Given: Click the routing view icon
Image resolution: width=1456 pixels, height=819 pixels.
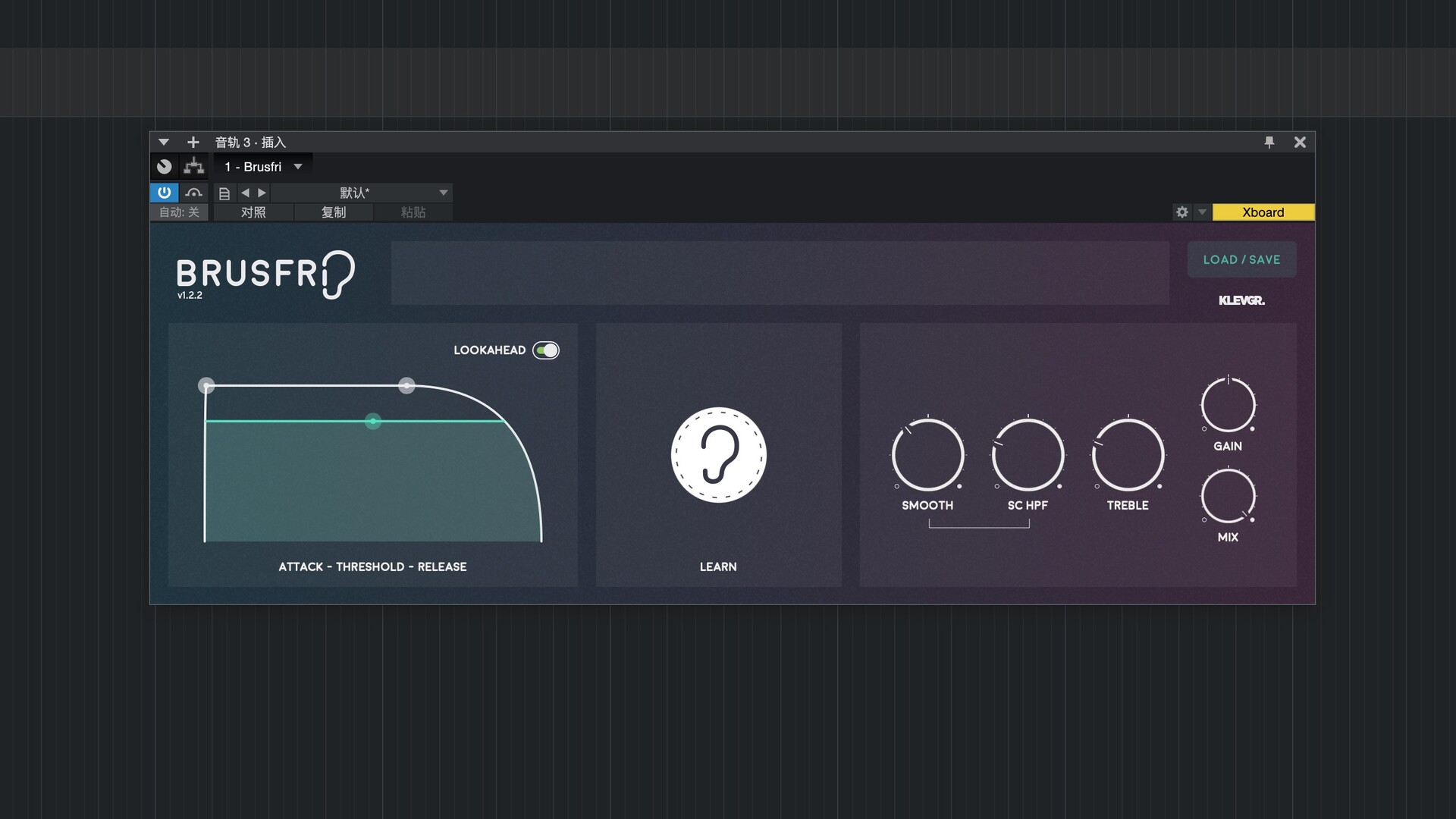Looking at the screenshot, I should (x=194, y=167).
